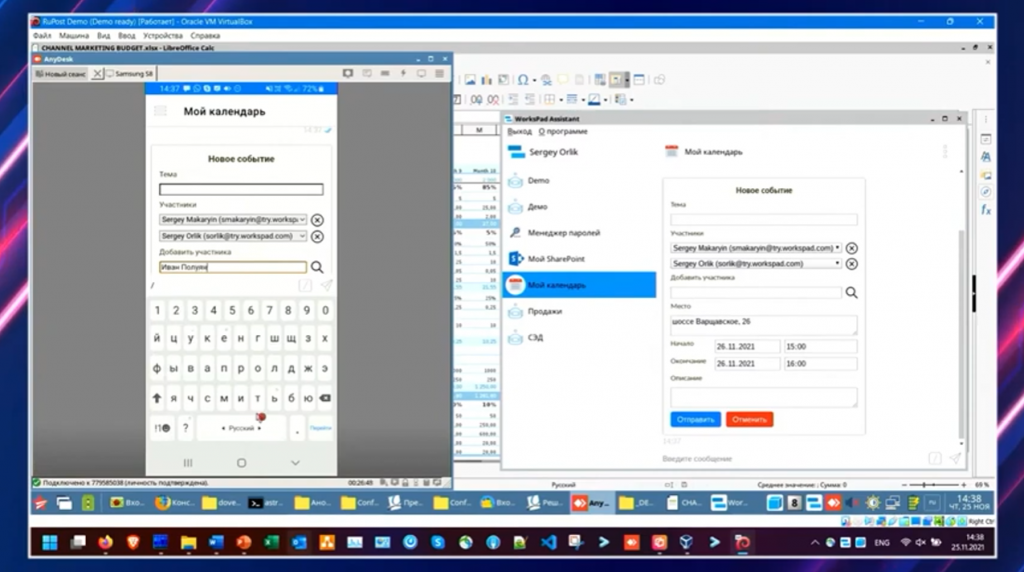Open Firefox icon on Windows host taskbar

[x=105, y=542]
